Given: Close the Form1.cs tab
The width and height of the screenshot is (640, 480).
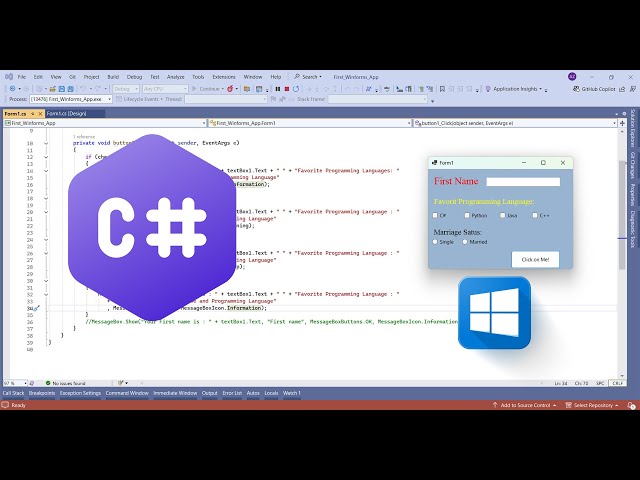Looking at the screenshot, I should [40, 113].
